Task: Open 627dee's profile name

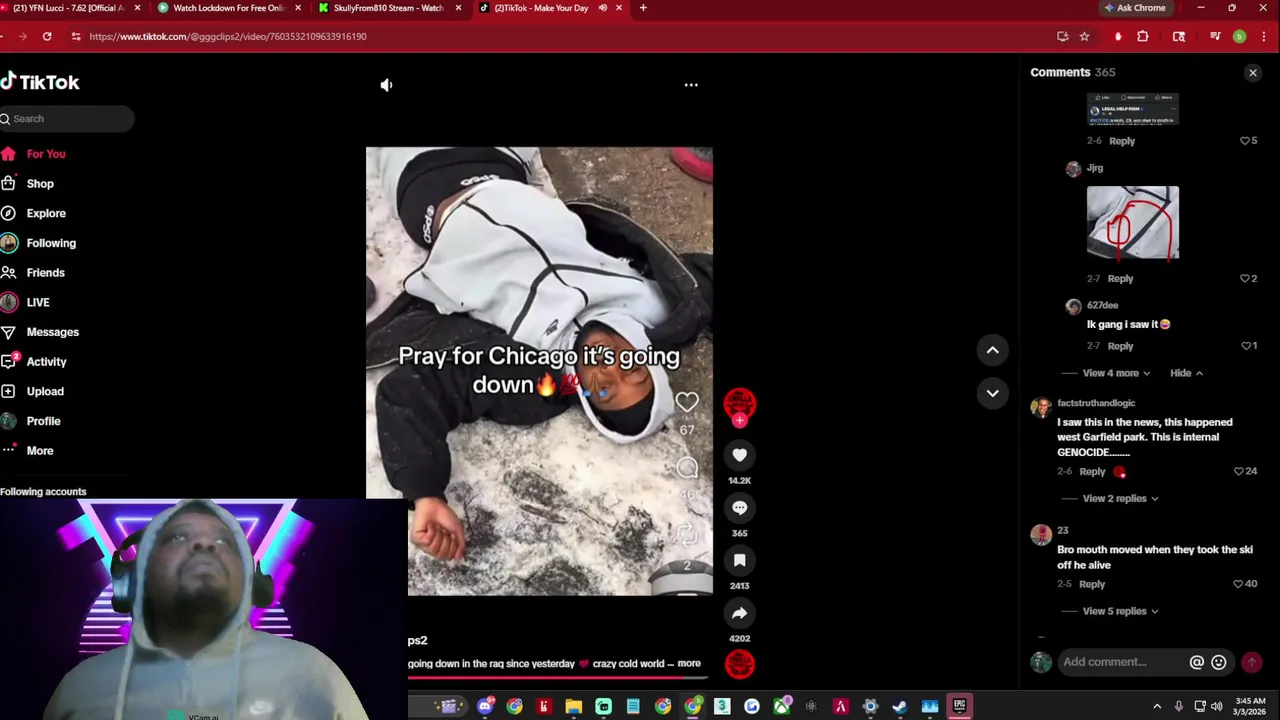Action: (1102, 305)
